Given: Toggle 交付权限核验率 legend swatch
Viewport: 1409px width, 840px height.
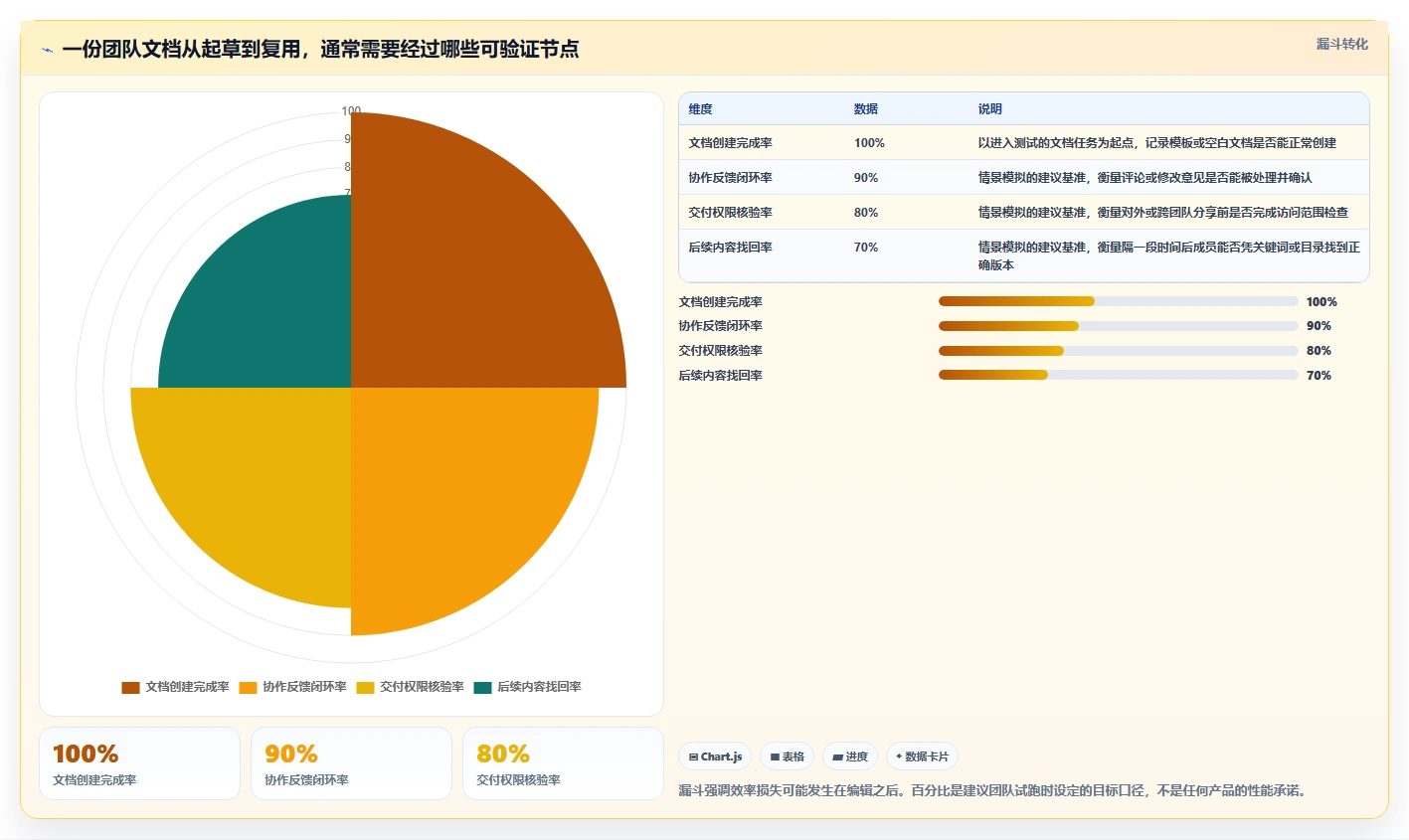Looking at the screenshot, I should [365, 687].
